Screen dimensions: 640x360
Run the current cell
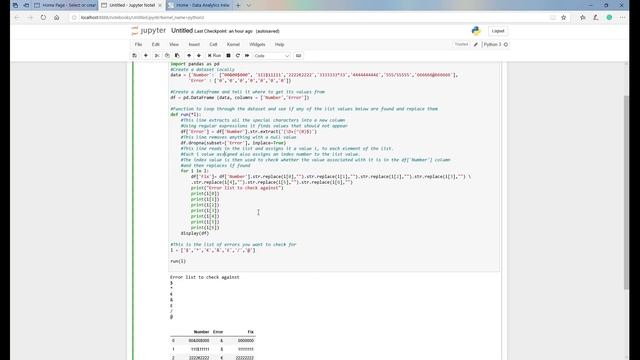[214, 56]
